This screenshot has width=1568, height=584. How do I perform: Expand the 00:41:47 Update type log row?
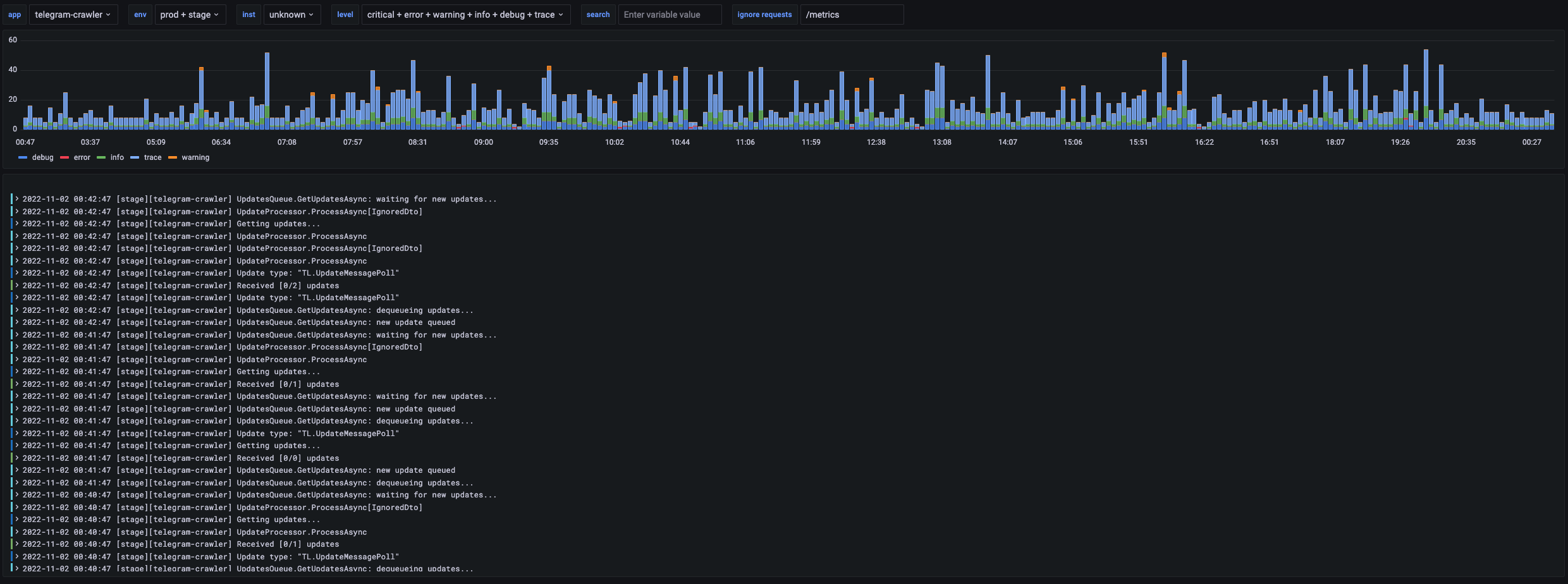(17, 434)
